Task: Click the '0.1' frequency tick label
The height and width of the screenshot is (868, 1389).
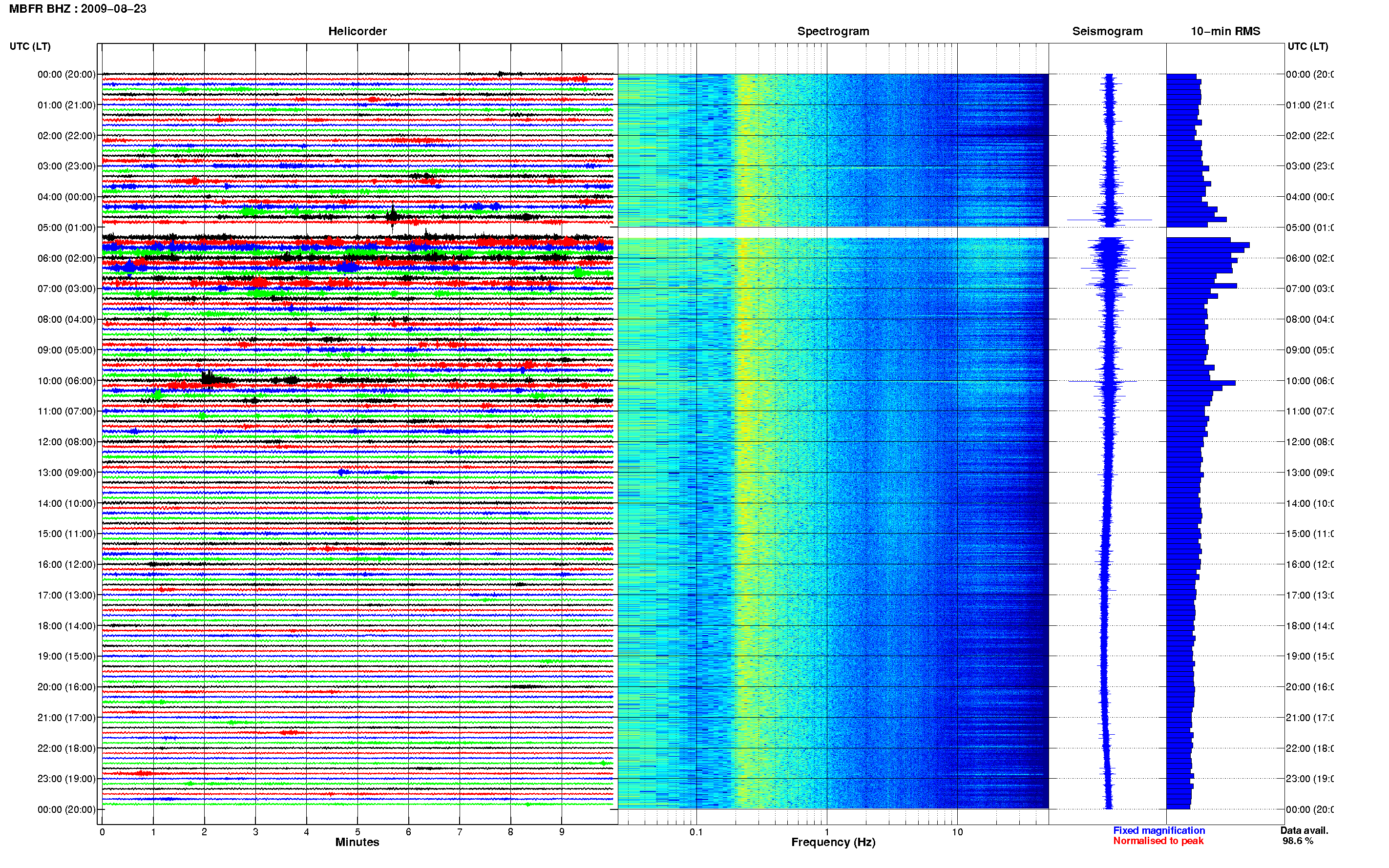Action: pos(696,832)
